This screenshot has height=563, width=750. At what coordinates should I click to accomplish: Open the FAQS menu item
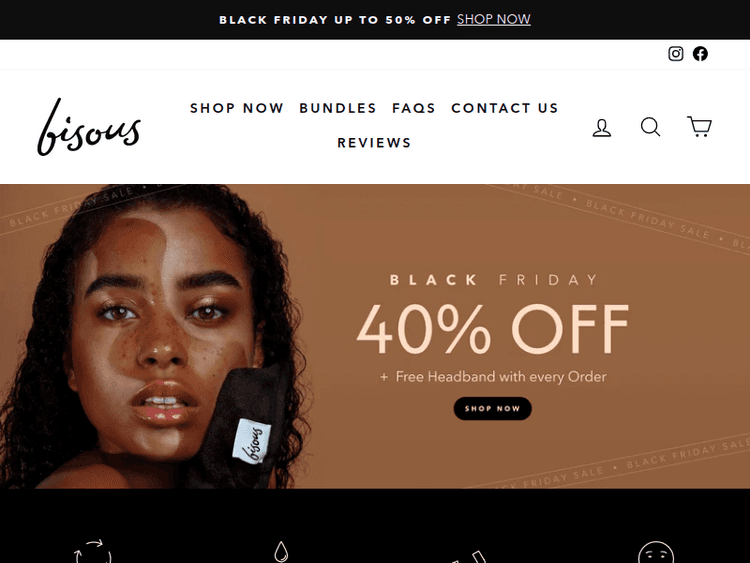pos(414,108)
